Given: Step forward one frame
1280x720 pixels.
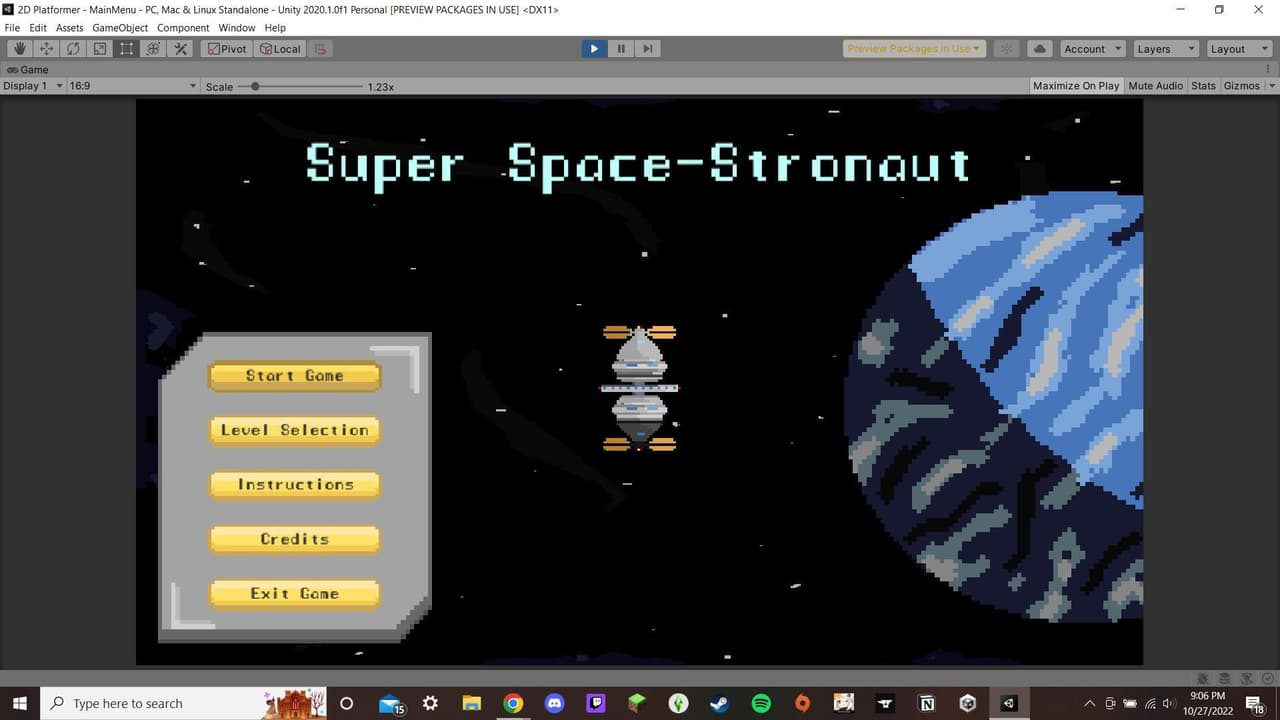Looking at the screenshot, I should pos(648,48).
